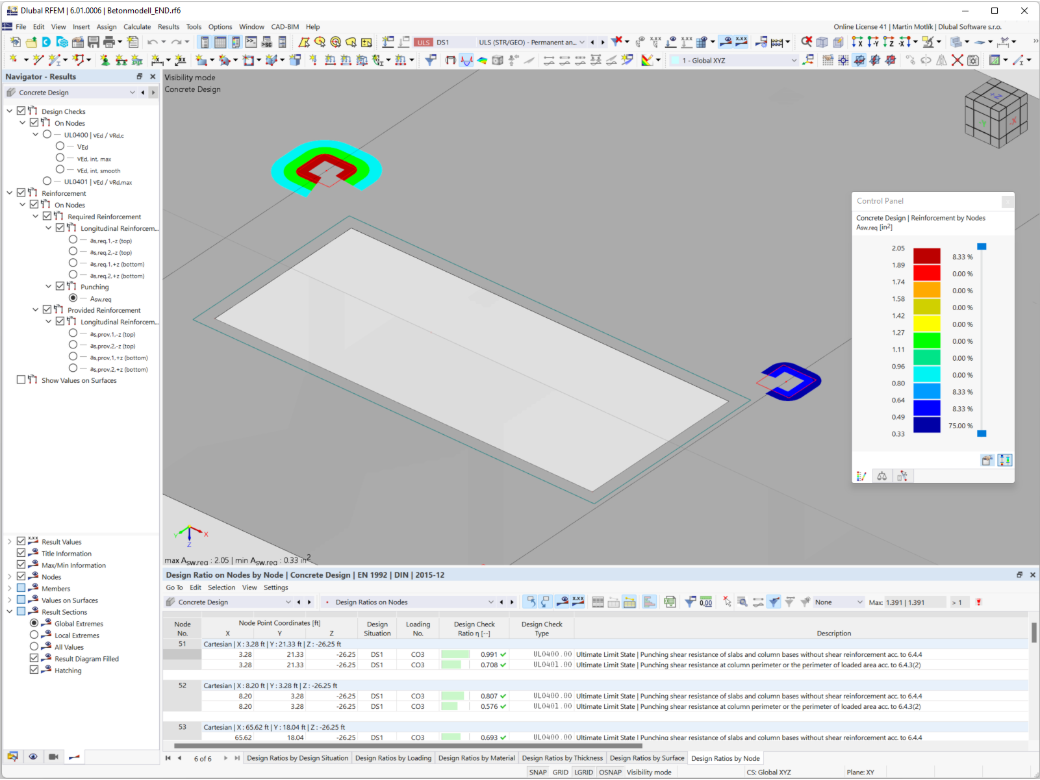The image size is (1040, 780).
Task: Click the red filter icon in table toolbar
Action: pyautogui.click(x=978, y=602)
